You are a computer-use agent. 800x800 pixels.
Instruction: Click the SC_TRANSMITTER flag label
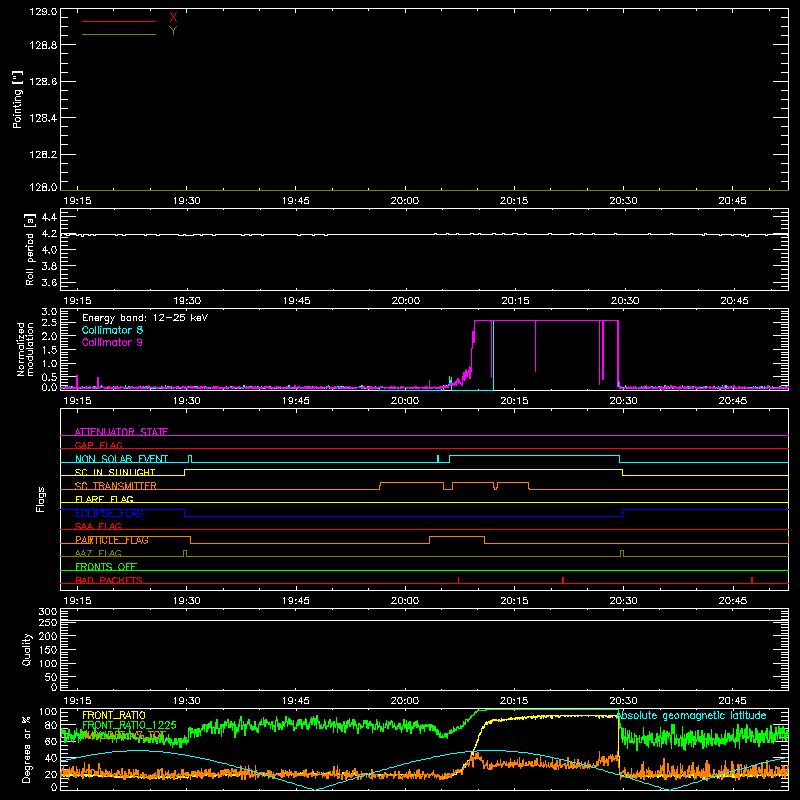pyautogui.click(x=116, y=486)
